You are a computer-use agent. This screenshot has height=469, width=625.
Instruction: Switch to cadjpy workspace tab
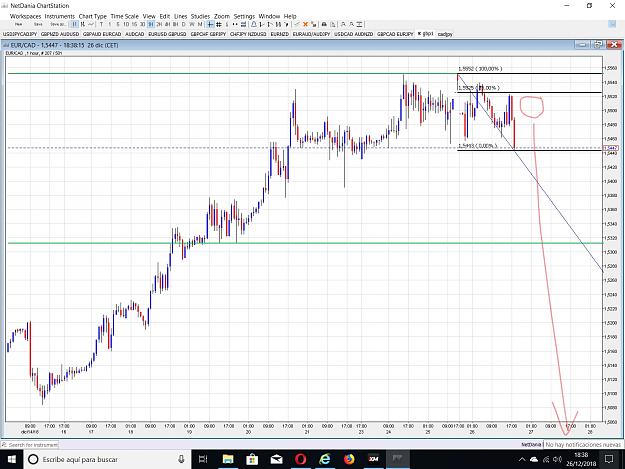(445, 34)
